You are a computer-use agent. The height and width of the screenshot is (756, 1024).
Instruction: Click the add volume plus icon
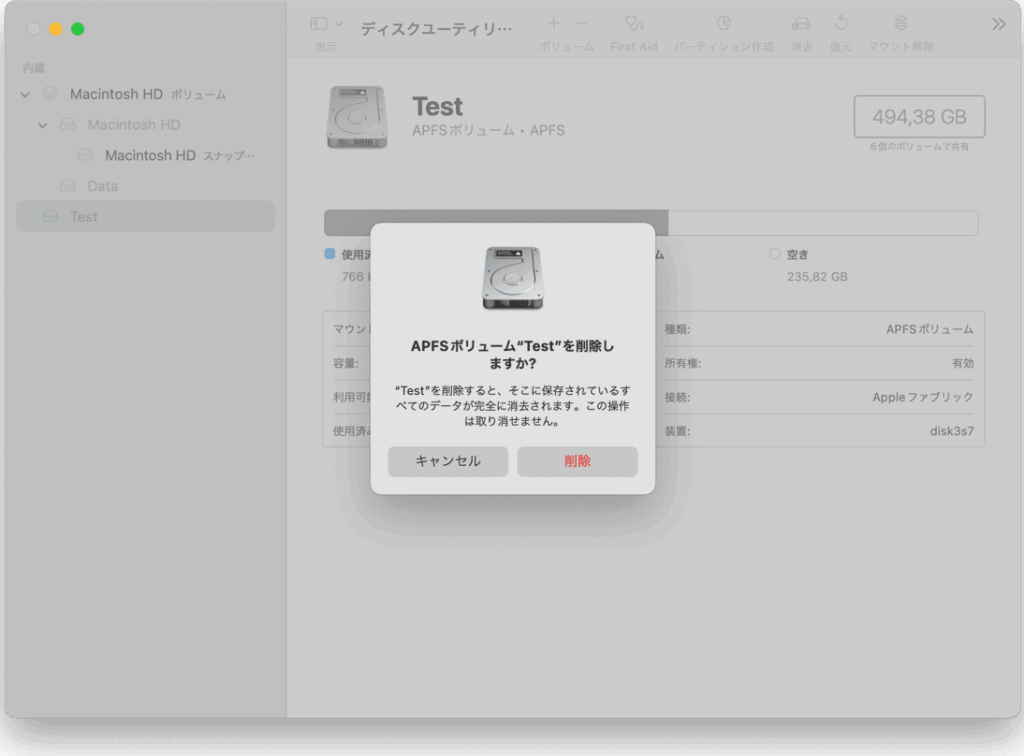point(554,23)
